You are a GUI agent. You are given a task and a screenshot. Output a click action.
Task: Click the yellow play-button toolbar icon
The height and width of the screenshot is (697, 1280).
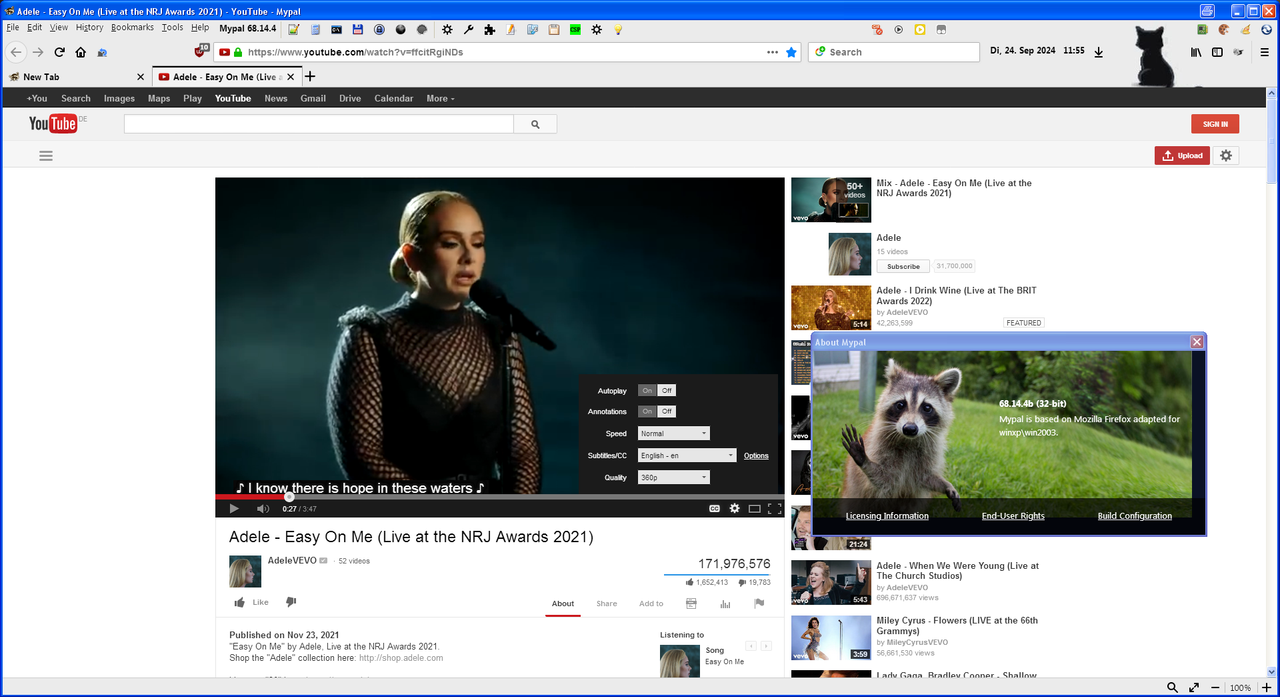click(x=920, y=29)
